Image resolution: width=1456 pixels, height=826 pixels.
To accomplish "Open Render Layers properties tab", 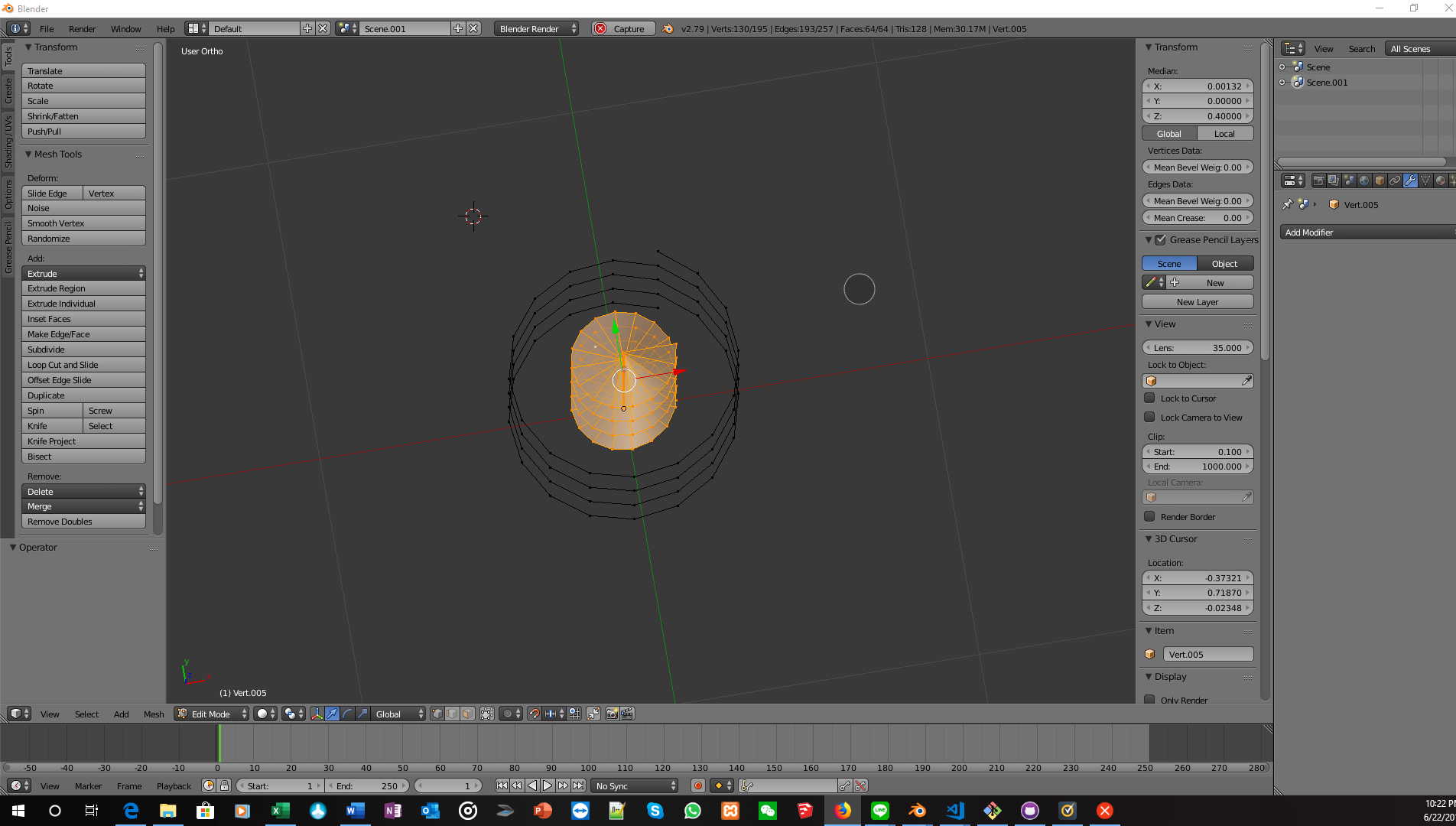I will click(1334, 180).
